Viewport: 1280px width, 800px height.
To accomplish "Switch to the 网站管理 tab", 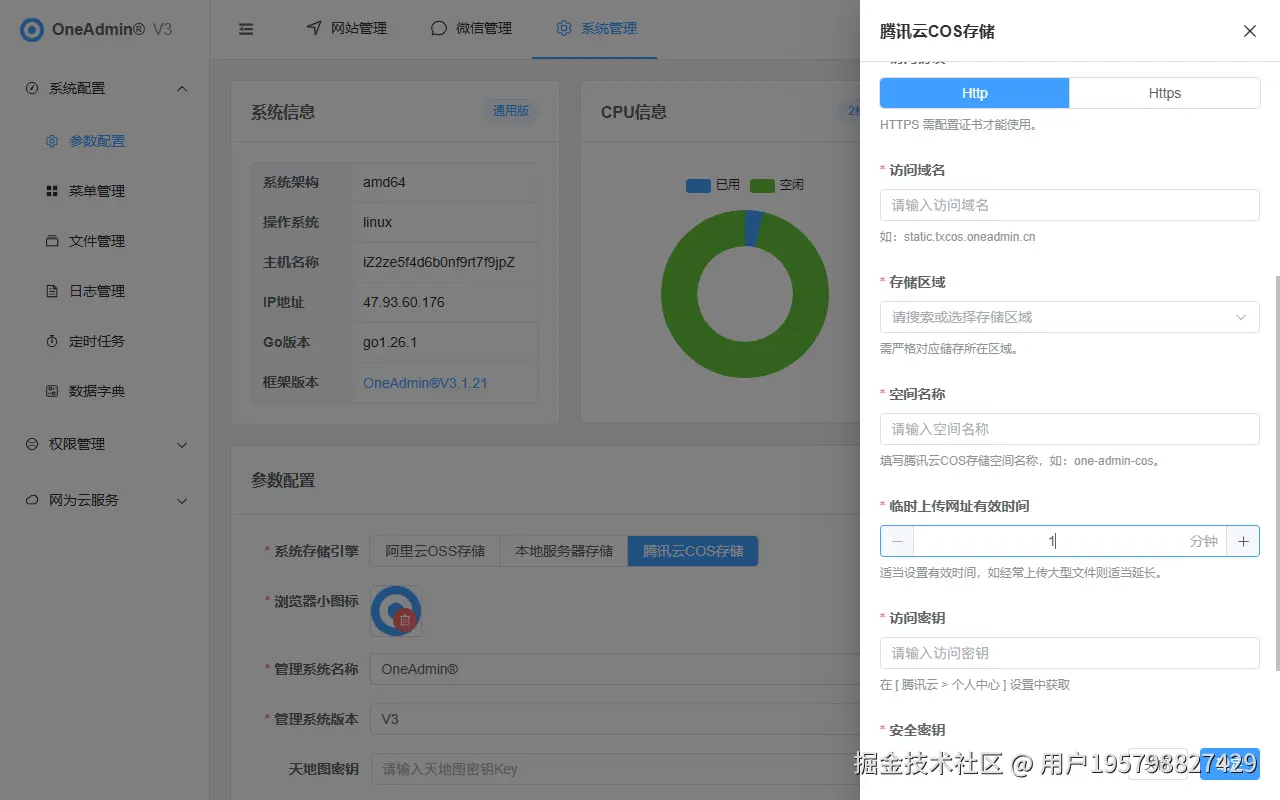I will pyautogui.click(x=346, y=28).
